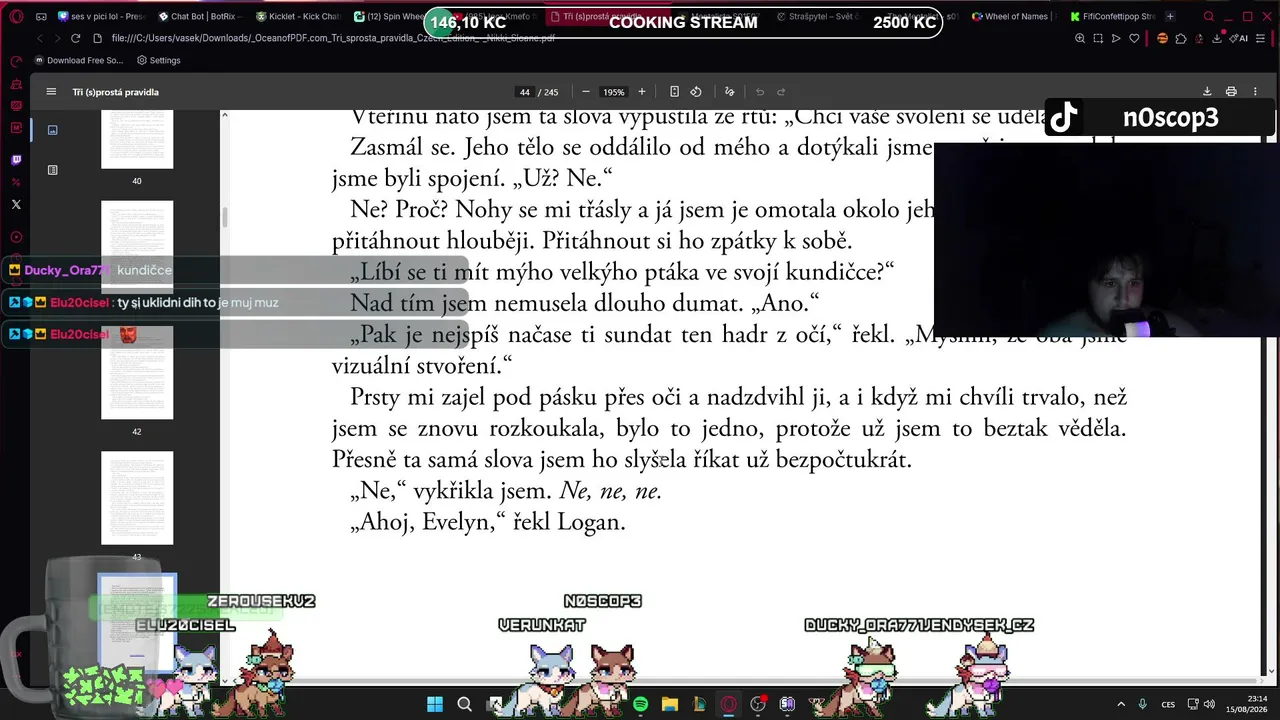Viewport: 1280px width, 720px height.
Task: Open Opera browser main menu
Action: 15,16
